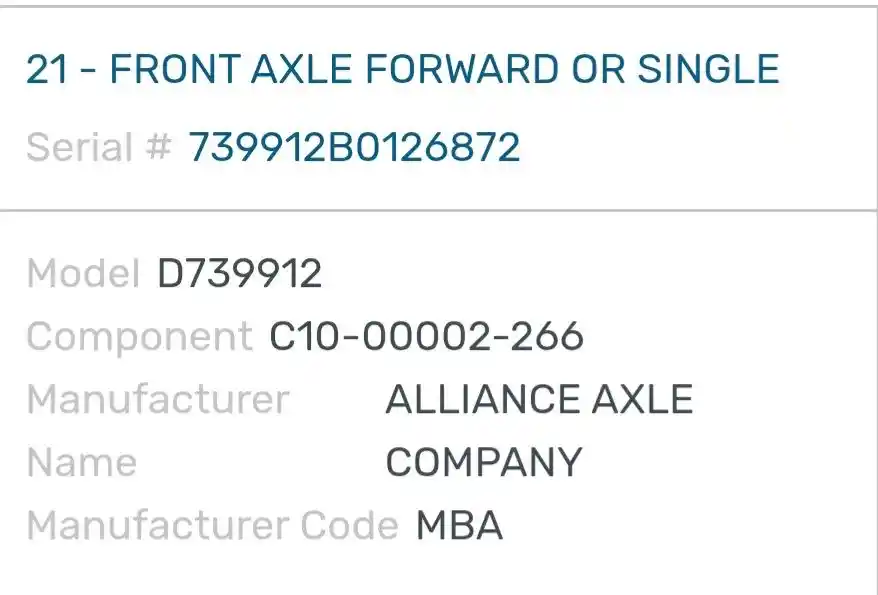
Task: Click the horizontal divider below the serial number
Action: (x=439, y=211)
